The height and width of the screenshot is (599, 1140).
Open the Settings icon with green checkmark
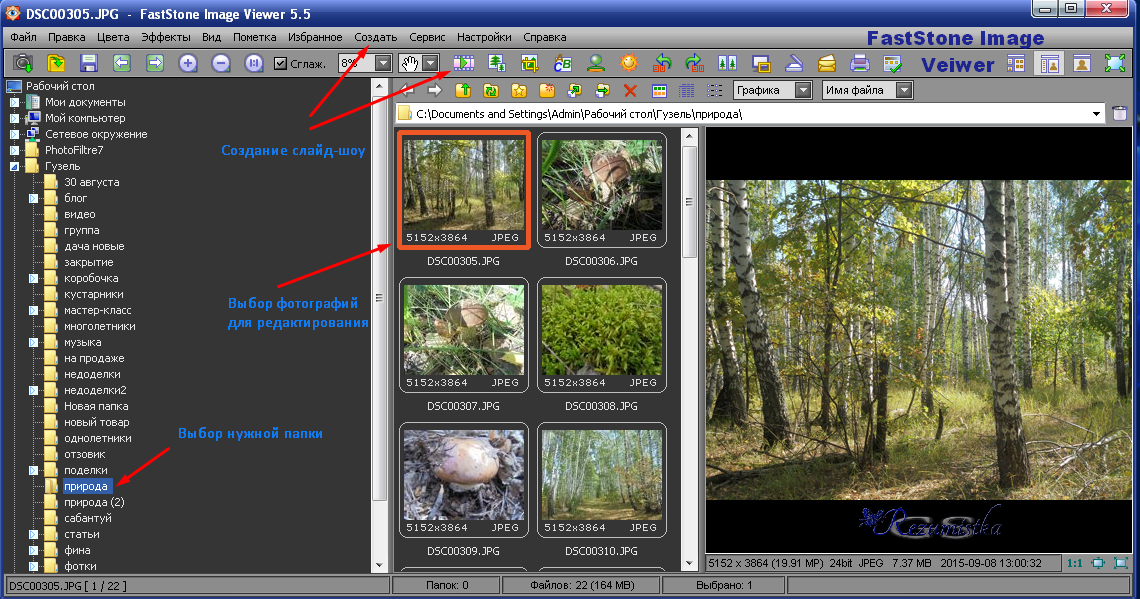point(893,64)
